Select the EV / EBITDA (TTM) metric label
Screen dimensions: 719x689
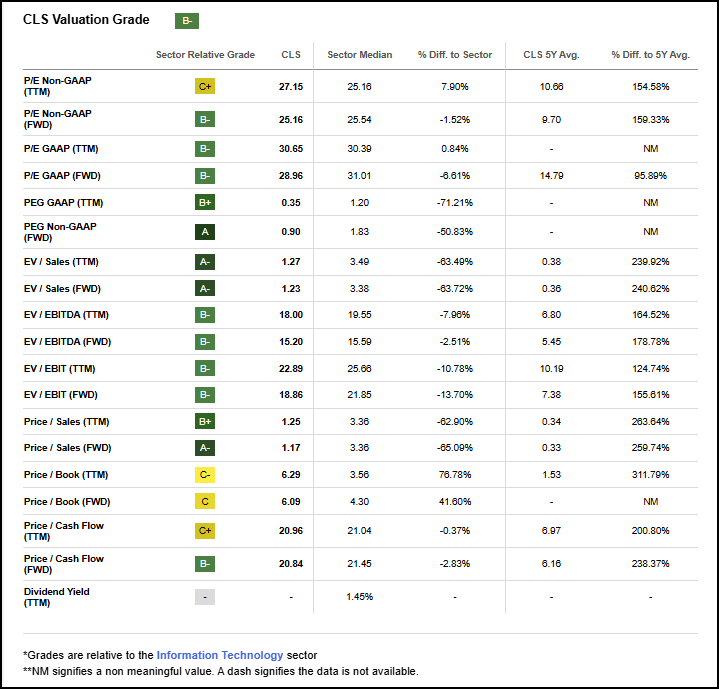click(x=66, y=314)
